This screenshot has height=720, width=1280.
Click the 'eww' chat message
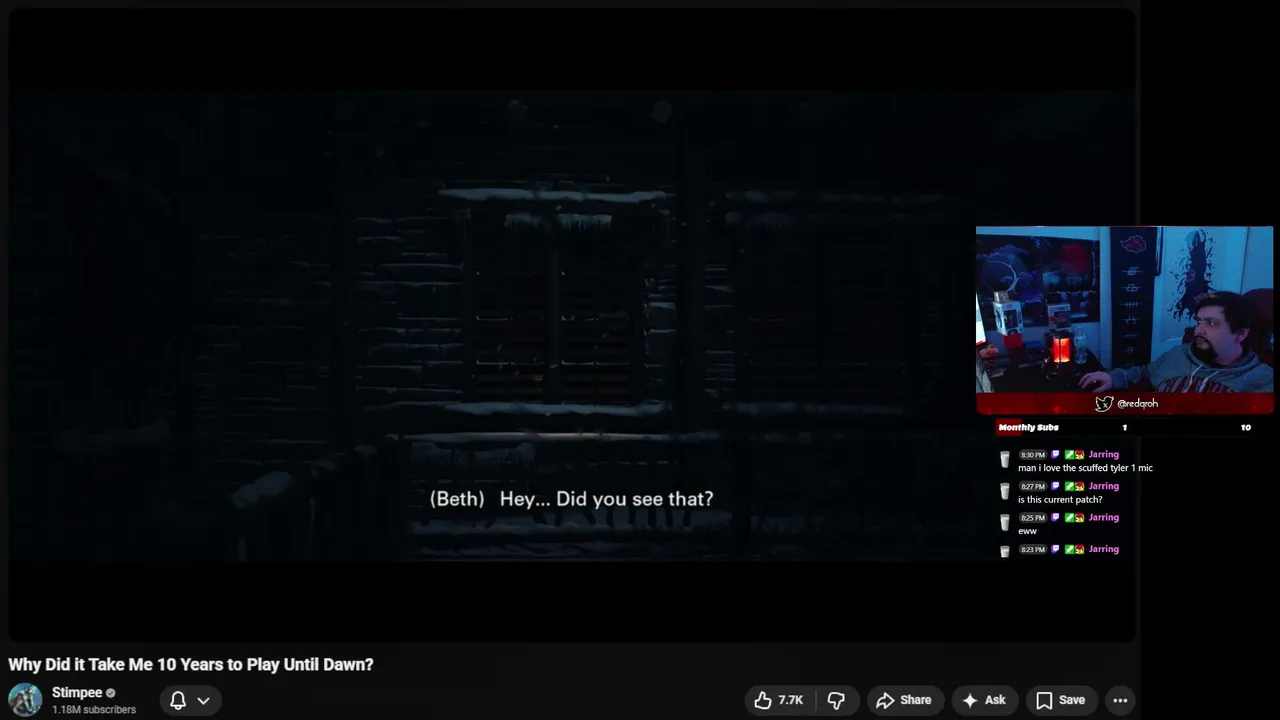tap(1027, 531)
